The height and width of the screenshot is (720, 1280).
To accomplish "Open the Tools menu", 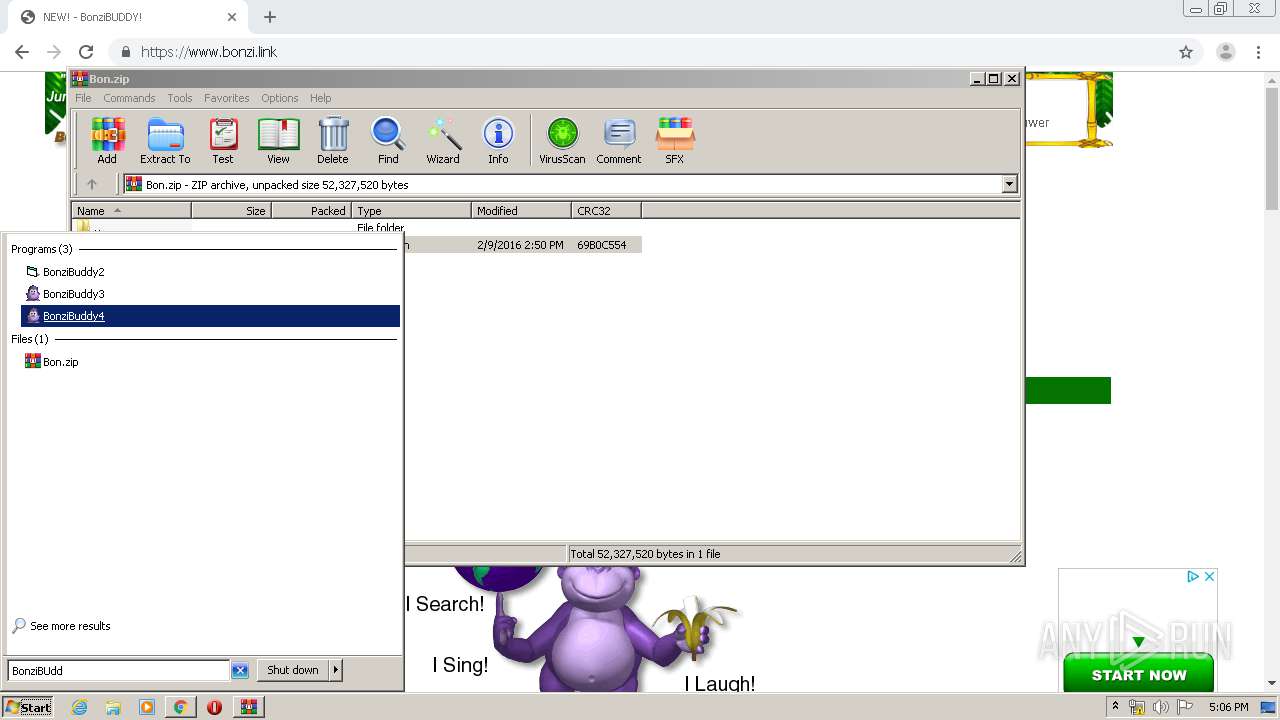I will coord(180,98).
